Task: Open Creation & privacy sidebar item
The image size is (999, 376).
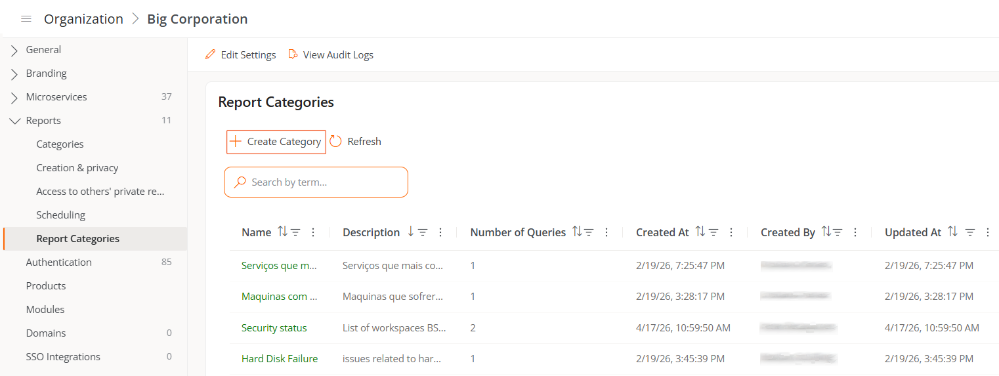Action: point(77,168)
